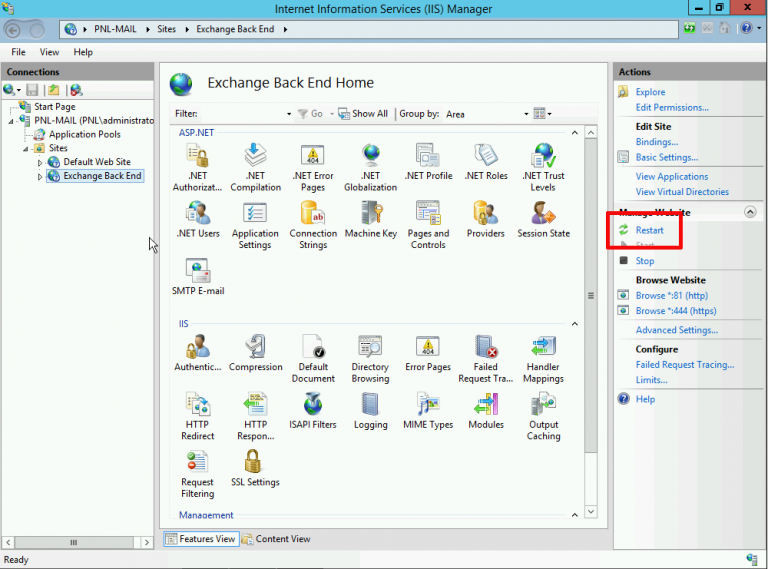768x569 pixels.
Task: Click Browse *:81 (http) link
Action: point(672,296)
